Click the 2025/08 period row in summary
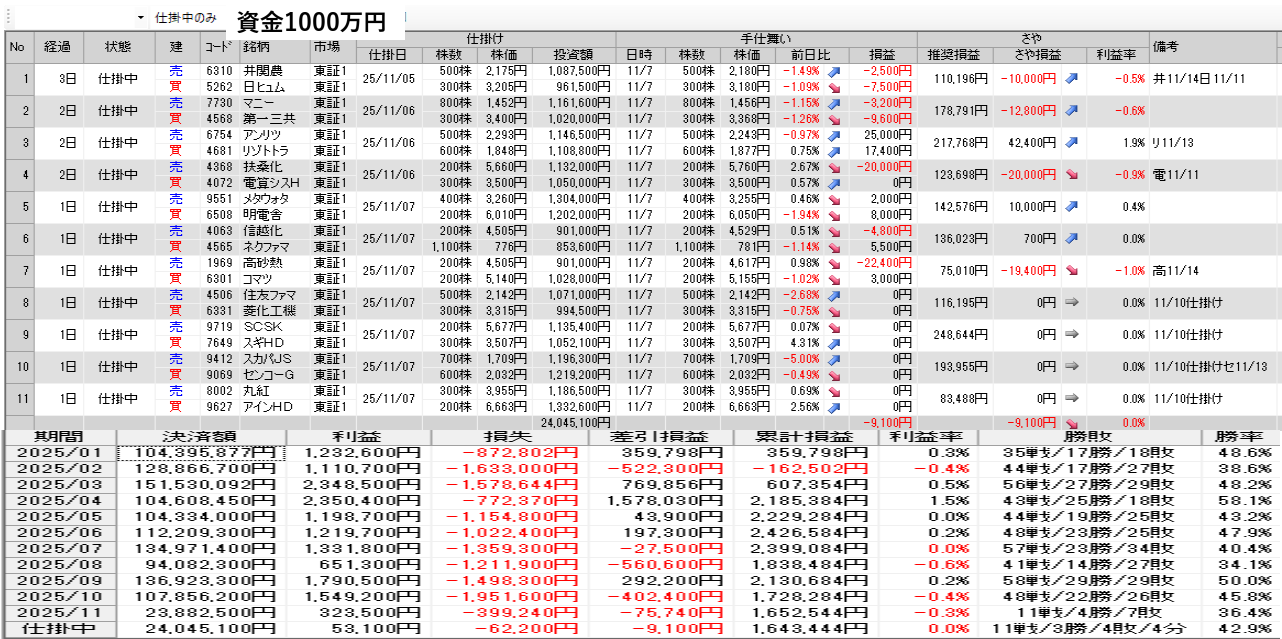Screen dimensions: 1282x639 (60, 565)
